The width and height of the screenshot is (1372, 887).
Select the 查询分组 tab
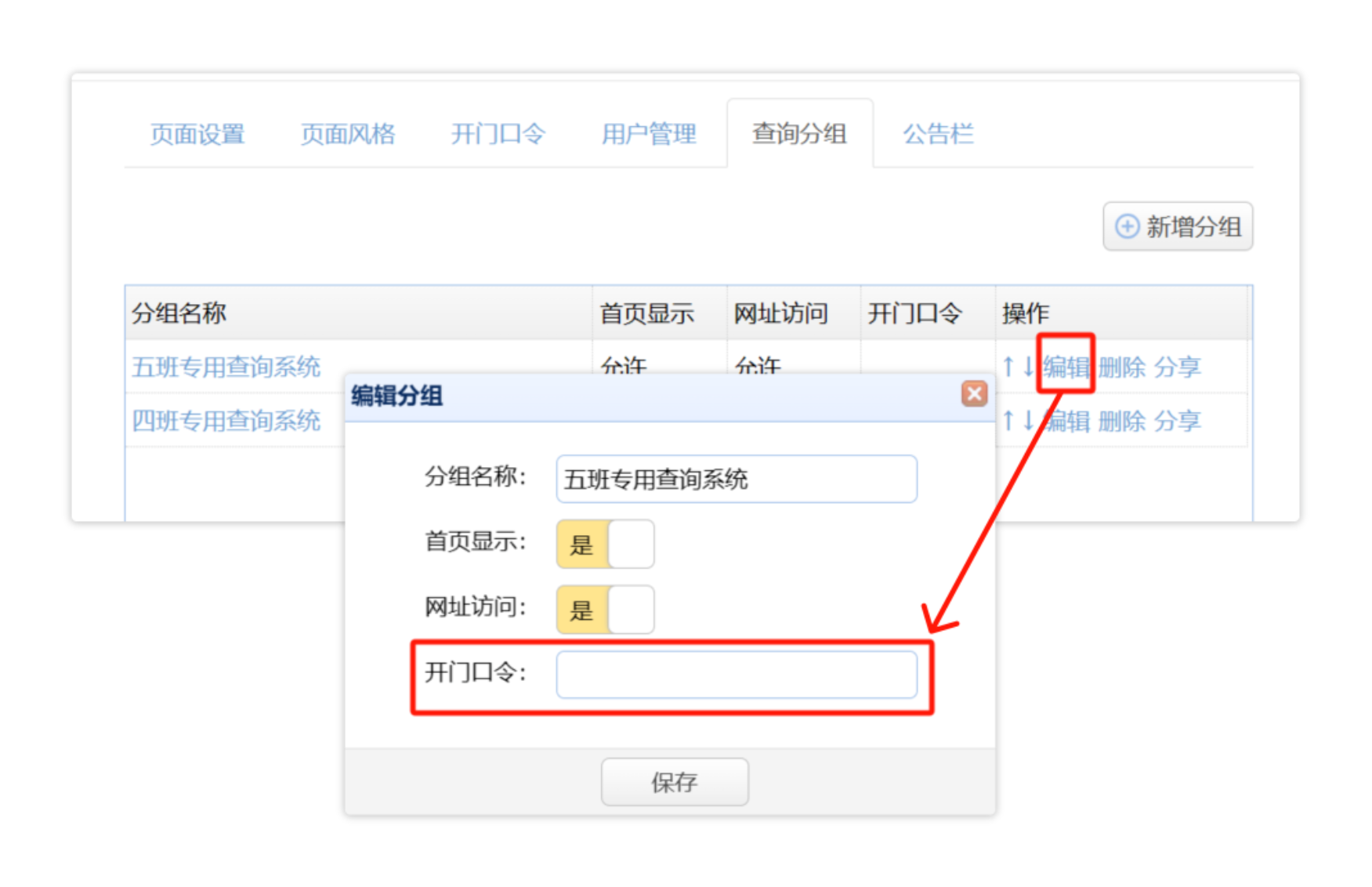coord(799,134)
